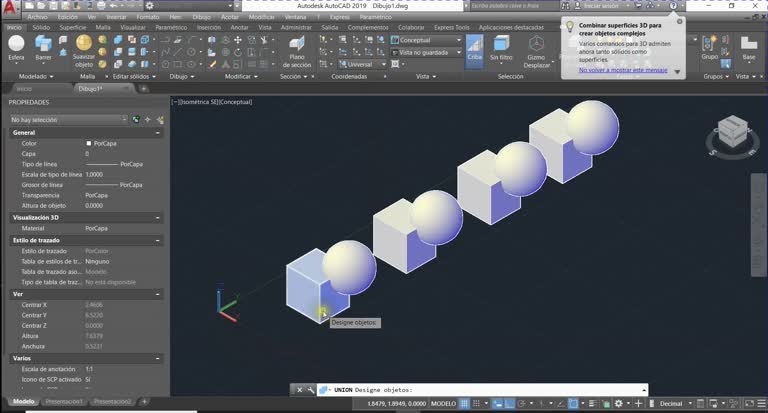This screenshot has width=768, height=413.
Task: Select the Barrer sweep tool
Action: (x=43, y=48)
